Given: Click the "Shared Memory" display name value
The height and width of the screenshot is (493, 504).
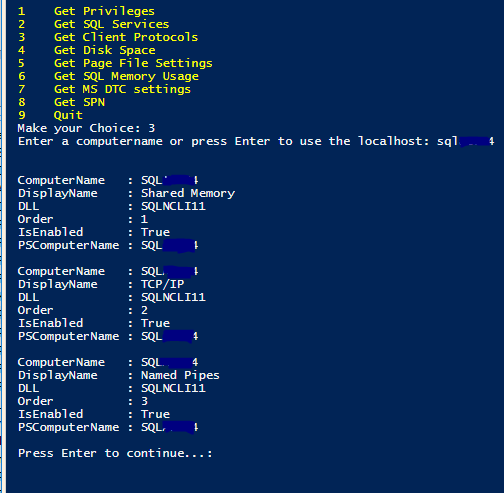Looking at the screenshot, I should click(188, 193).
